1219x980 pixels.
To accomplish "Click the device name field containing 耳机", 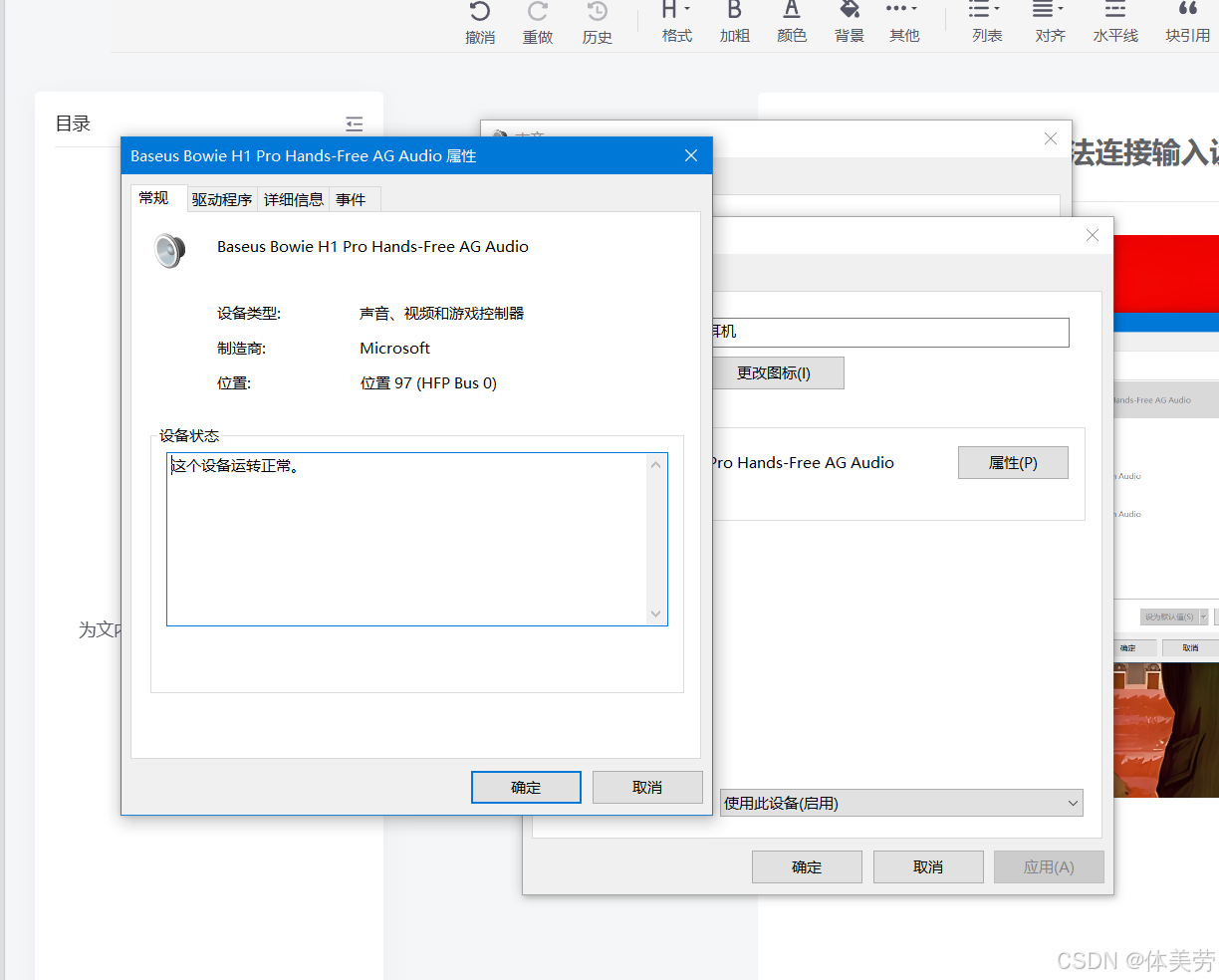I will pos(890,332).
